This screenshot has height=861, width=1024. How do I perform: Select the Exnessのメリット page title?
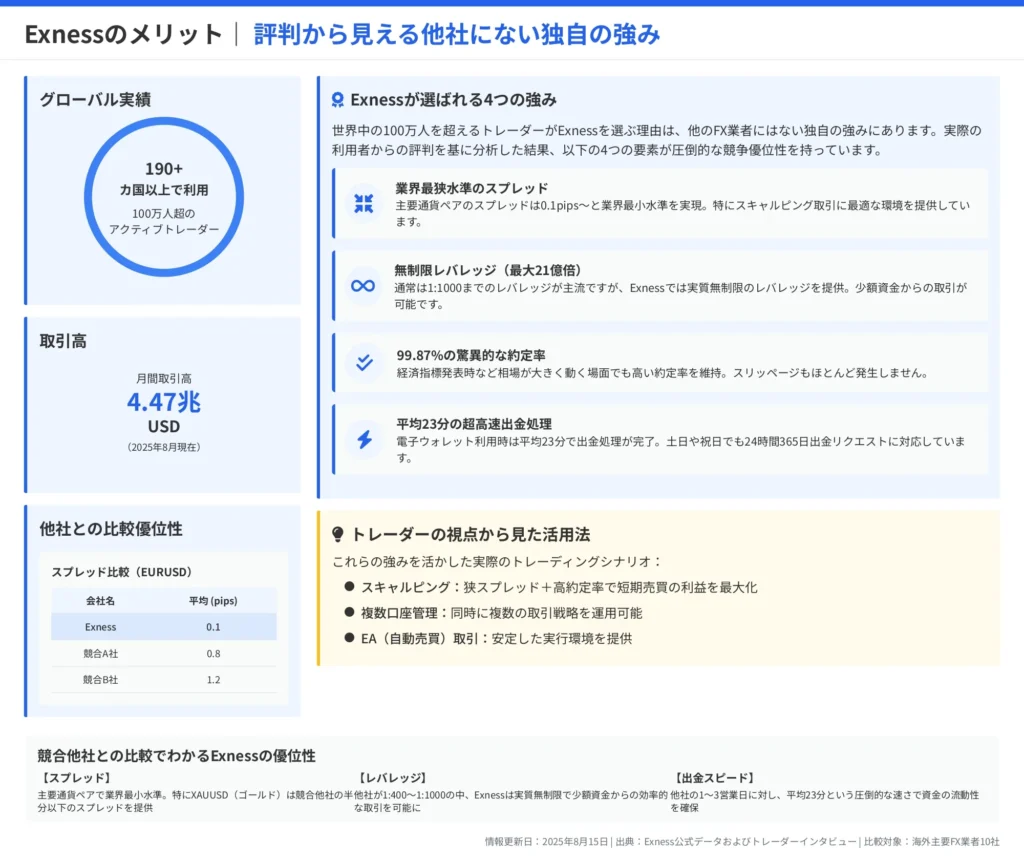point(123,34)
